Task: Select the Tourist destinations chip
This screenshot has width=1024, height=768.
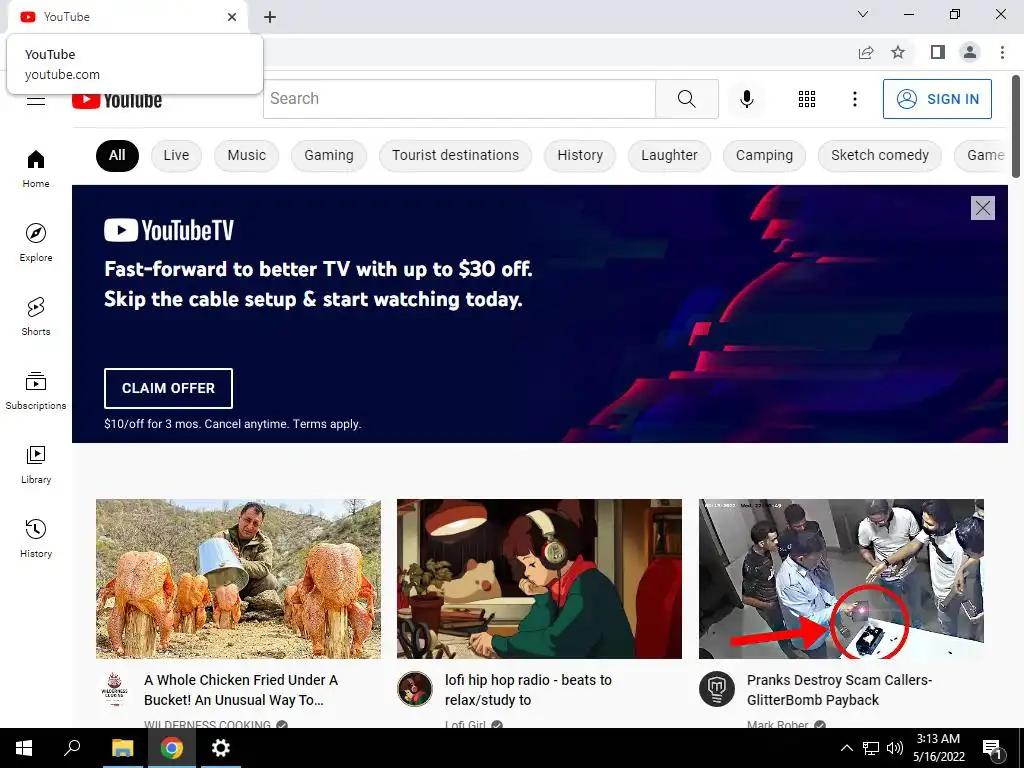Action: (456, 155)
